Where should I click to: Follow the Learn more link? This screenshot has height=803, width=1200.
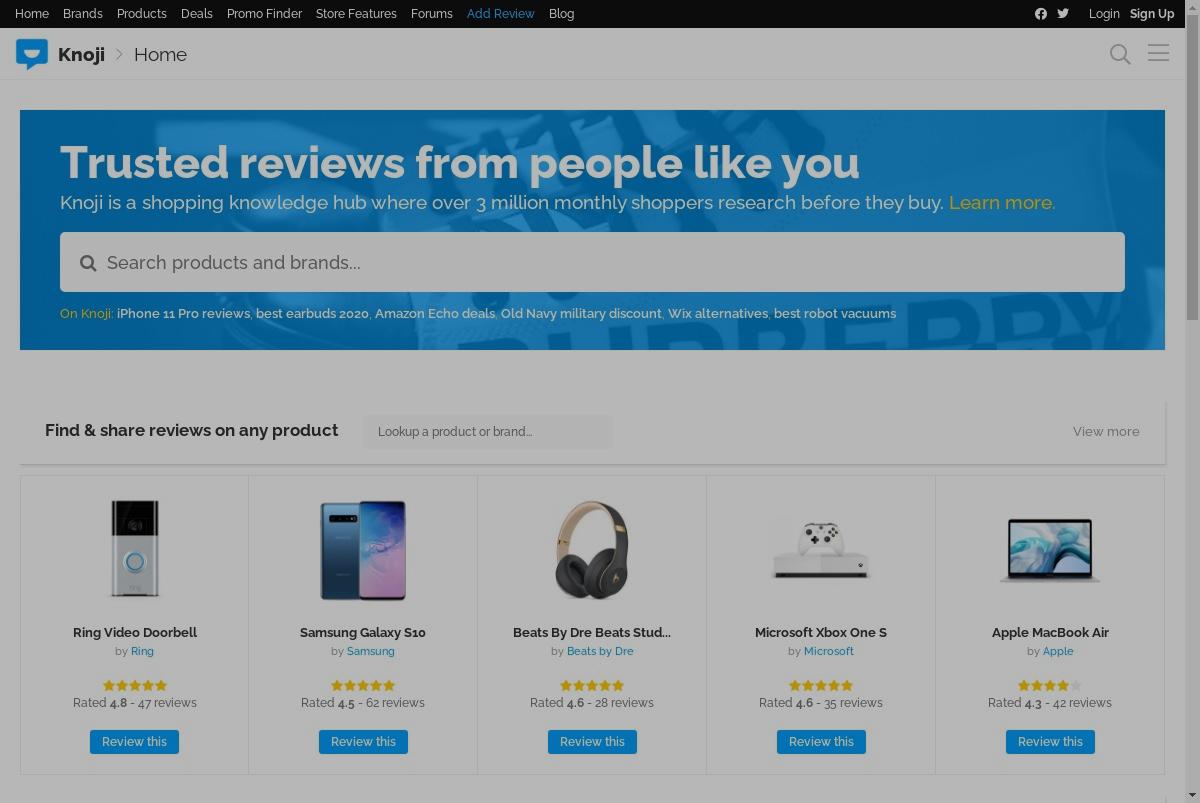(x=1001, y=203)
